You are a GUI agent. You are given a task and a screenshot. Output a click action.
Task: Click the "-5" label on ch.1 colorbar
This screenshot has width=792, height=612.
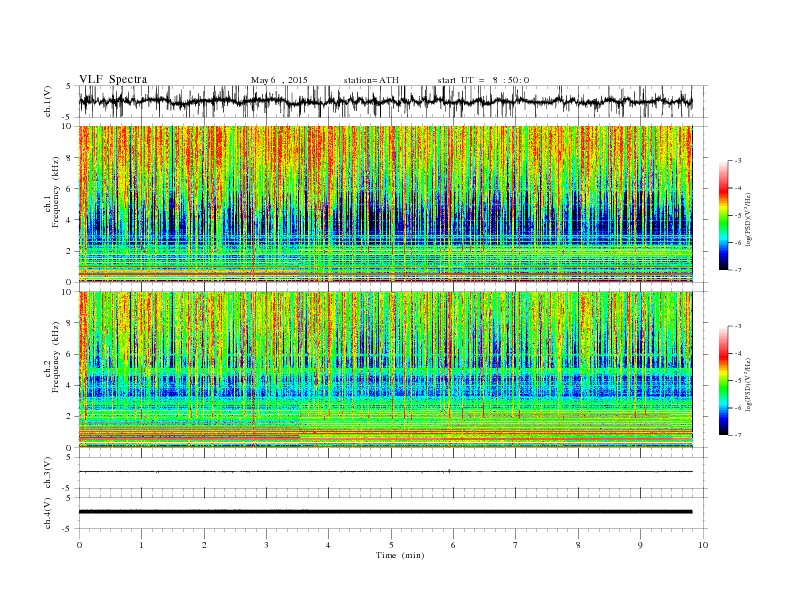[x=738, y=216]
